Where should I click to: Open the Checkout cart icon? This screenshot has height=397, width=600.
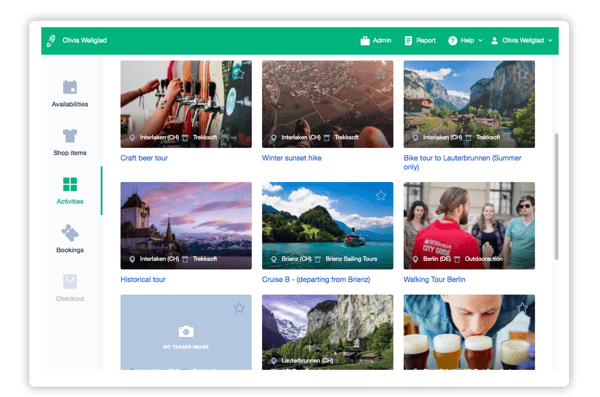pyautogui.click(x=70, y=281)
